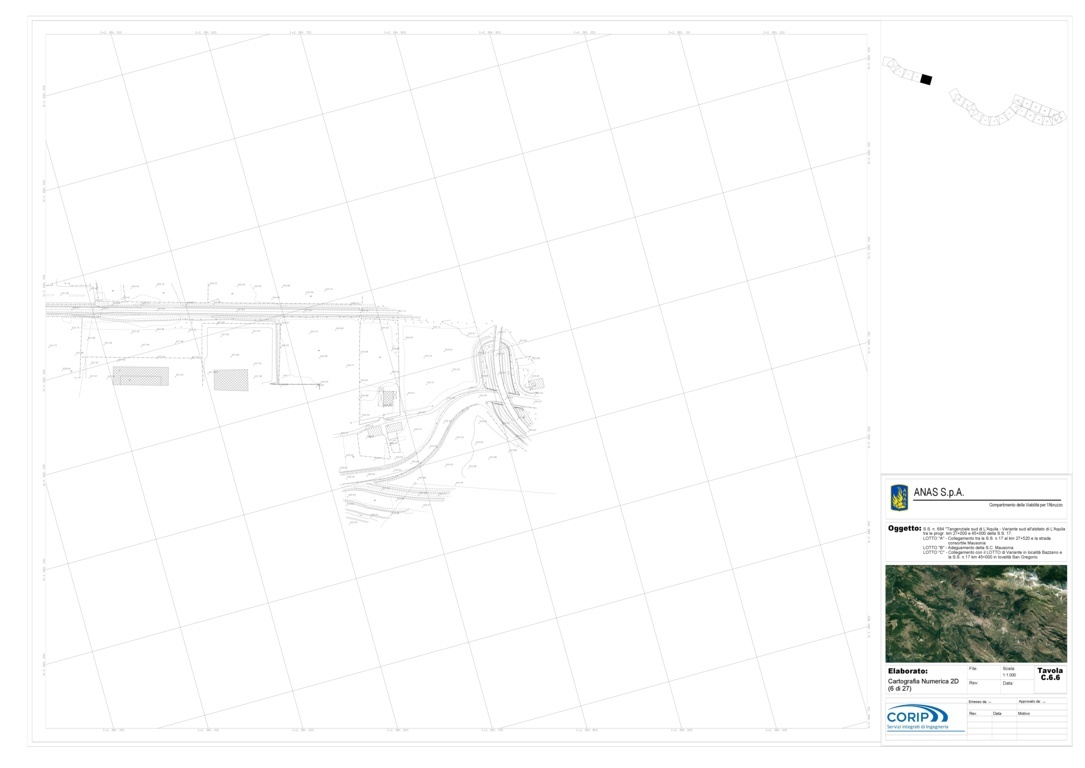Screen dimensions: 1085x768
Task: Click the 'Elaborato:' heading
Action: [x=908, y=671]
